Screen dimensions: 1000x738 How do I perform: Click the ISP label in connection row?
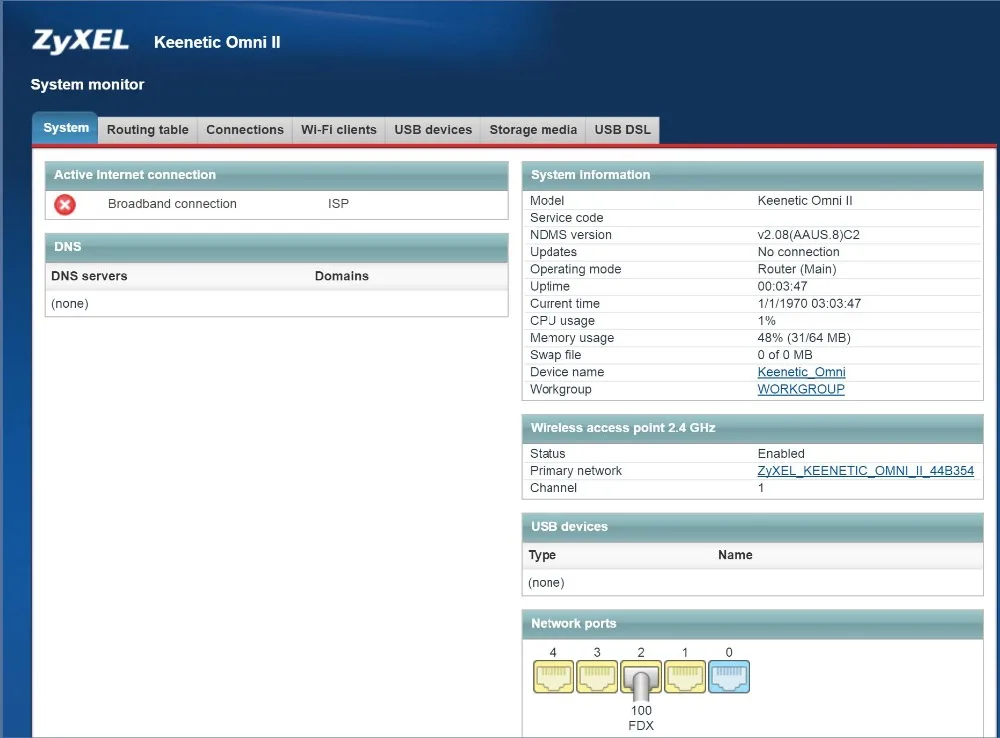[339, 204]
